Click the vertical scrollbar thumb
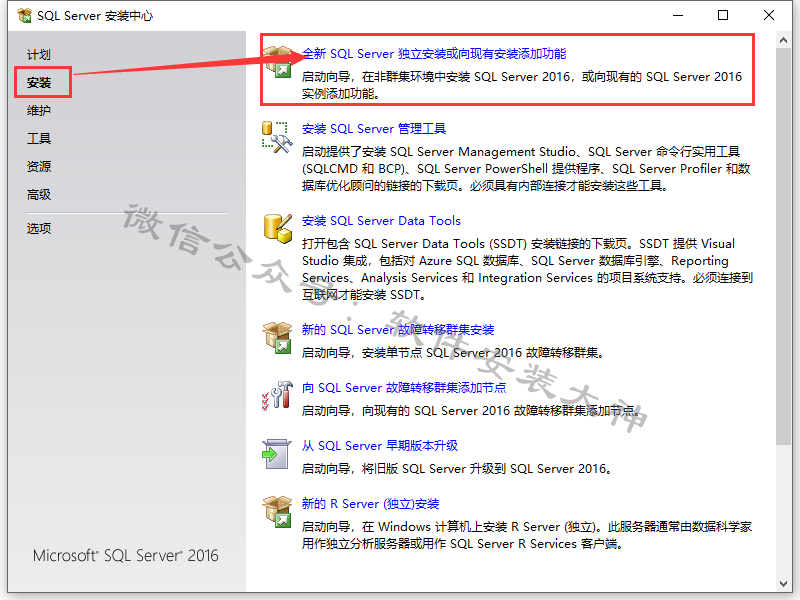Image resolution: width=800 pixels, height=600 pixels. pos(784,246)
